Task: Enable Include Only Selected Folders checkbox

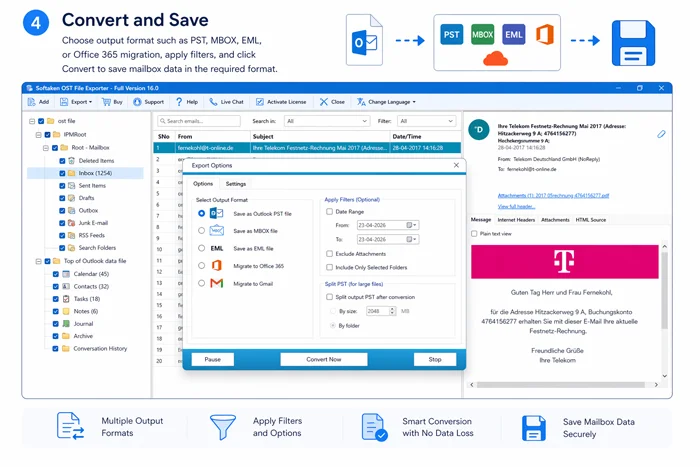Action: tap(329, 267)
